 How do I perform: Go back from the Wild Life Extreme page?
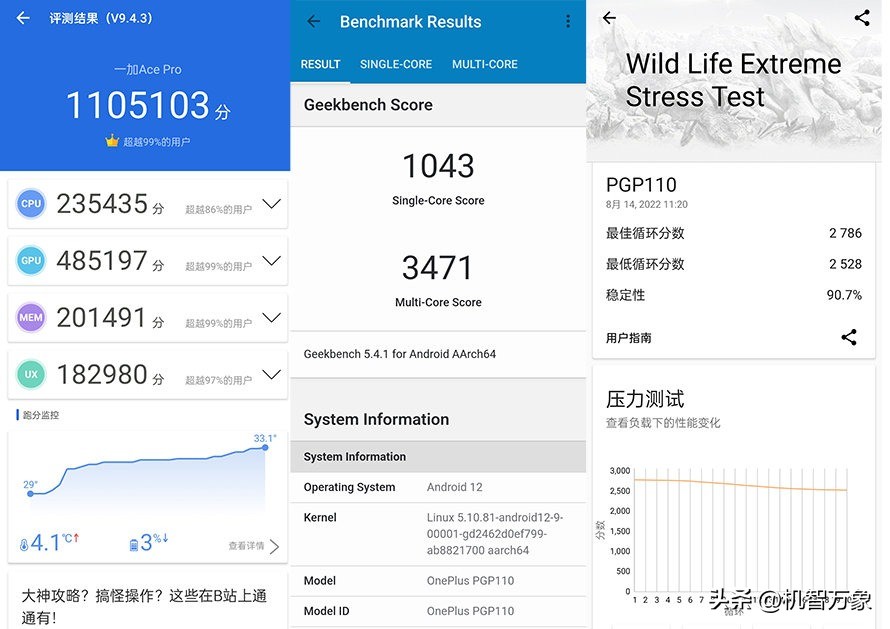click(610, 17)
